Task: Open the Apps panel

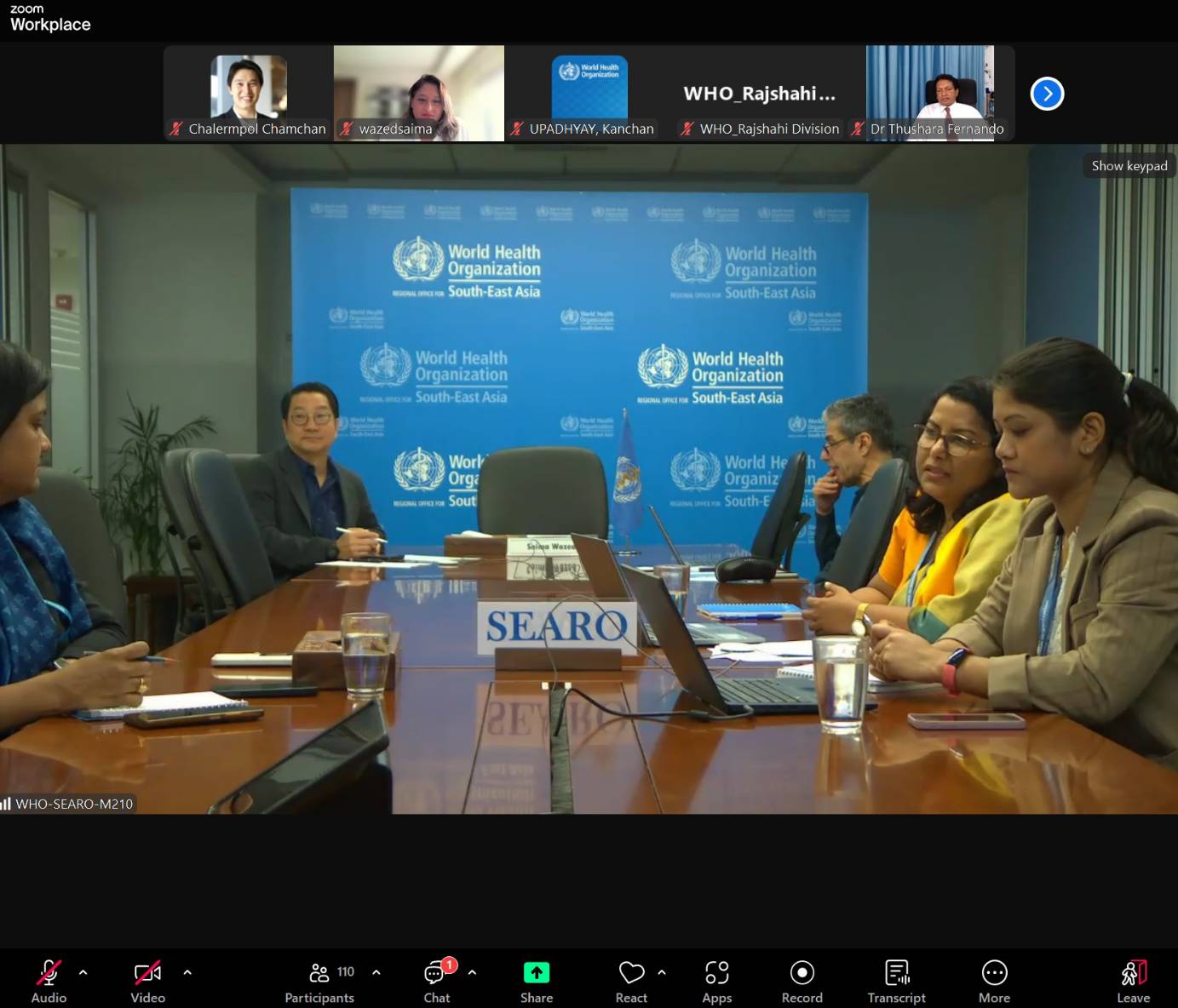Action: [x=716, y=981]
